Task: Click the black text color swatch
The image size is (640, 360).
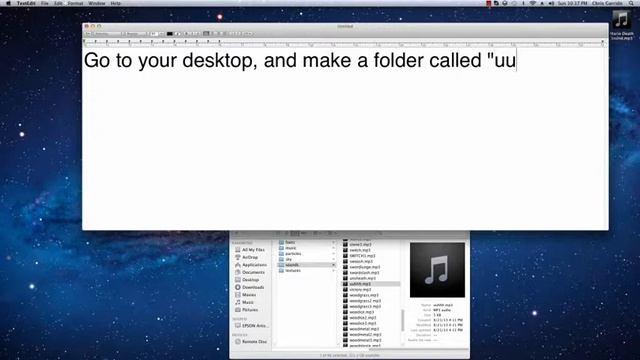Action: coord(170,33)
